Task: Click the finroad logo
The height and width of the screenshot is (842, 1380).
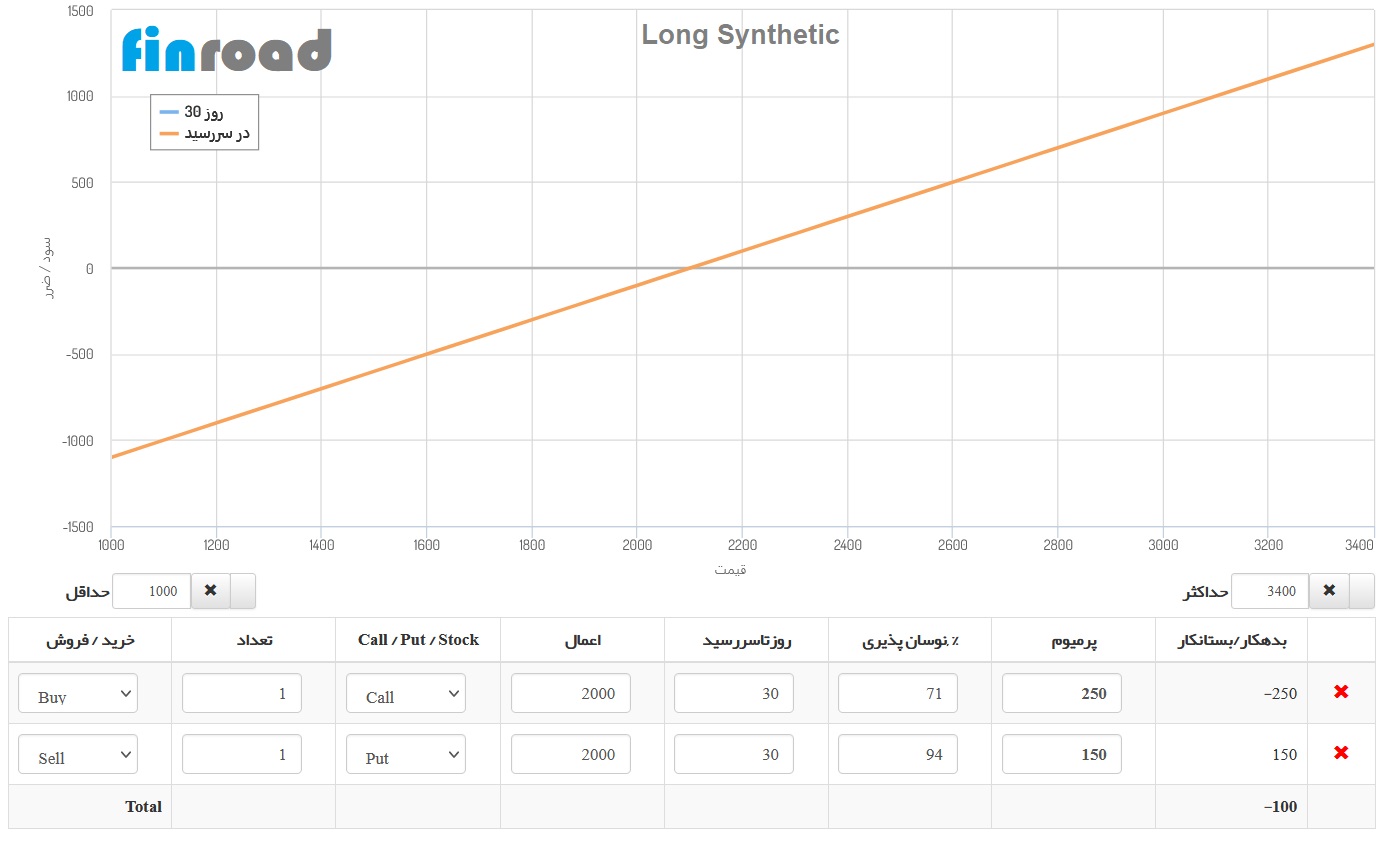Action: click(226, 50)
